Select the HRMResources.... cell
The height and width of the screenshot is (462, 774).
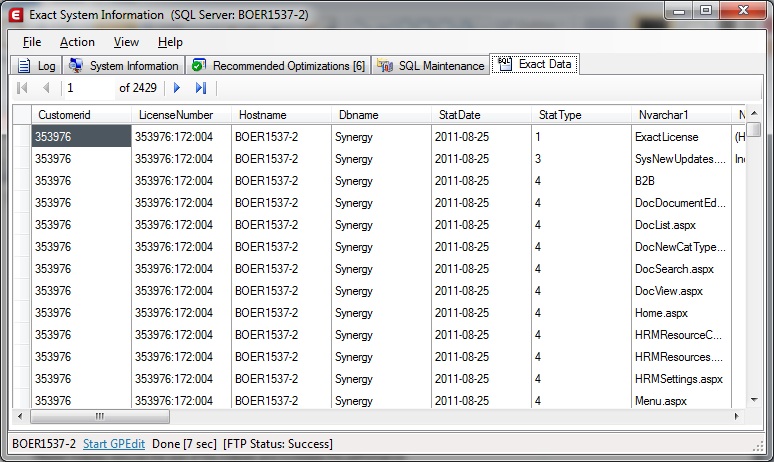[x=682, y=356]
